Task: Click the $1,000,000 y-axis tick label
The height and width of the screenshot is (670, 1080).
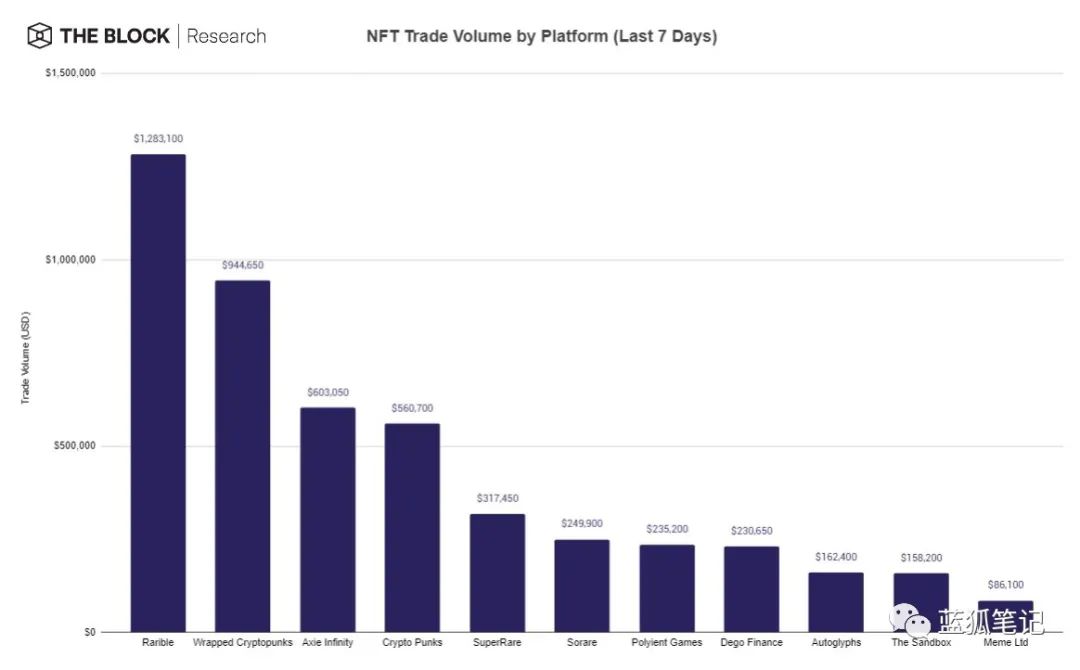Action: (69, 260)
